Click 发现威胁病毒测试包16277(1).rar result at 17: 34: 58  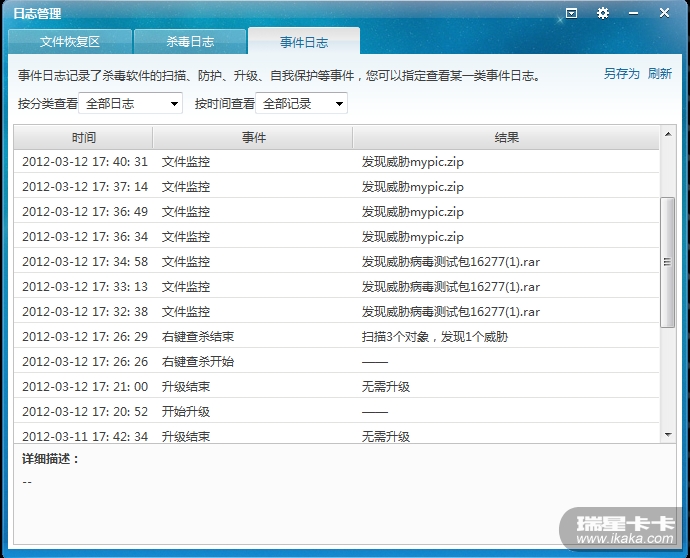tap(451, 262)
